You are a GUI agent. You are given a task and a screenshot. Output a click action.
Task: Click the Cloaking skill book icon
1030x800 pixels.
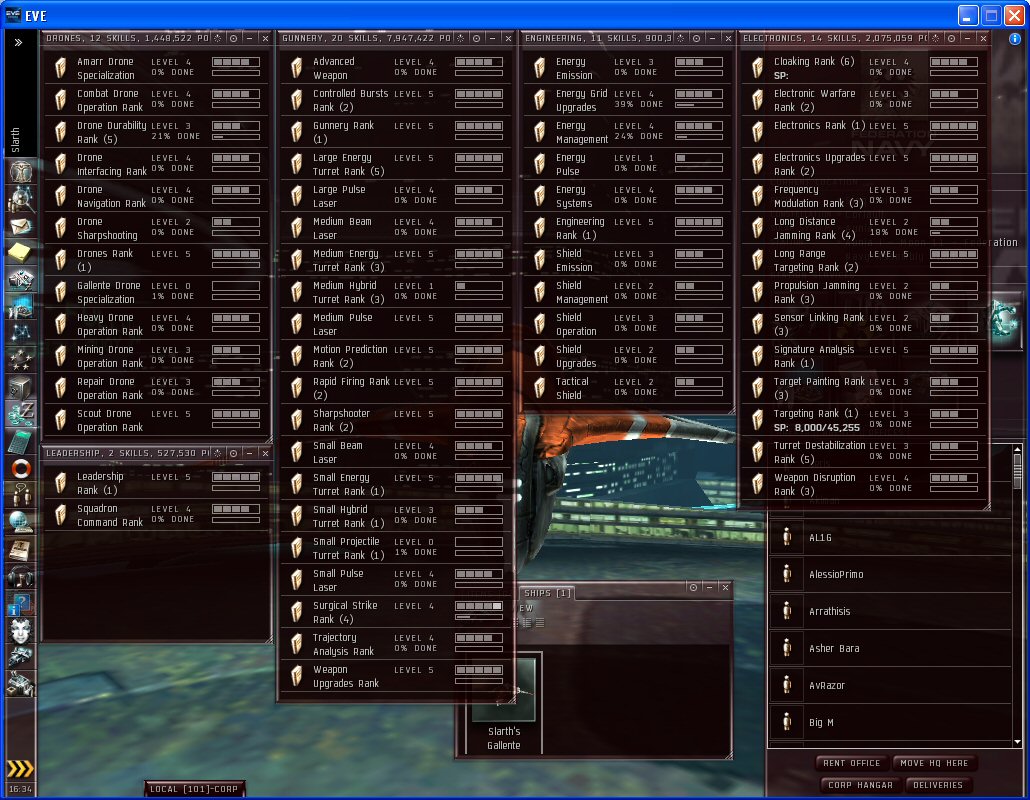[x=757, y=68]
